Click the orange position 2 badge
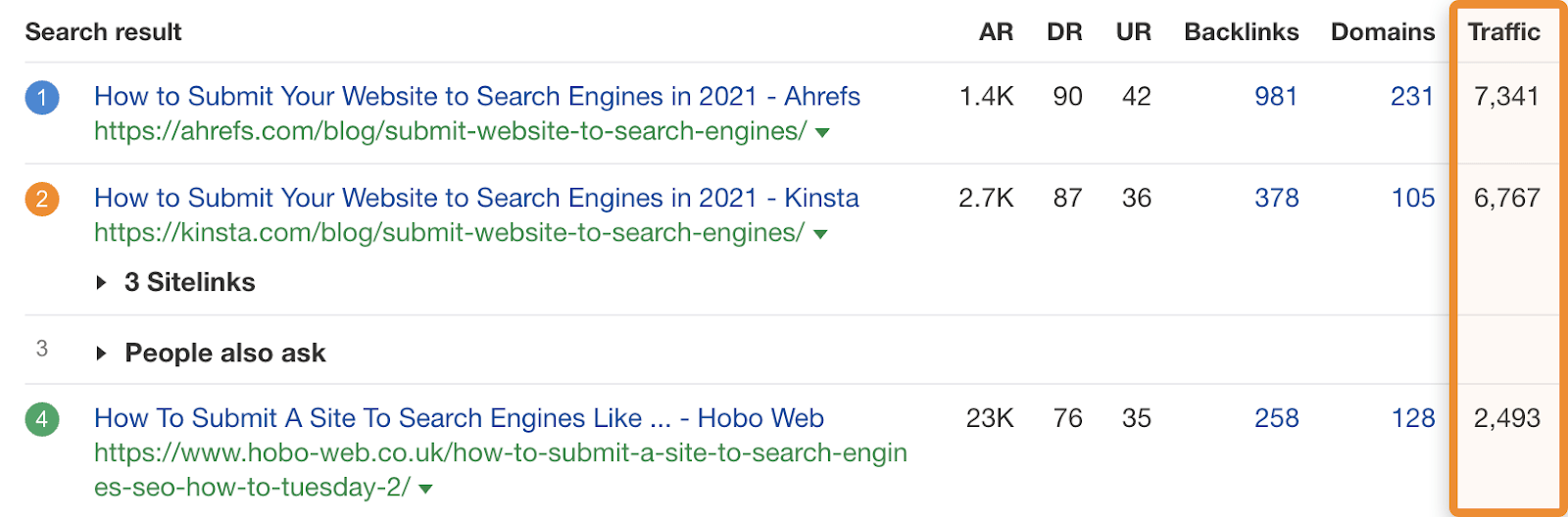The height and width of the screenshot is (517, 1568). pos(42,200)
